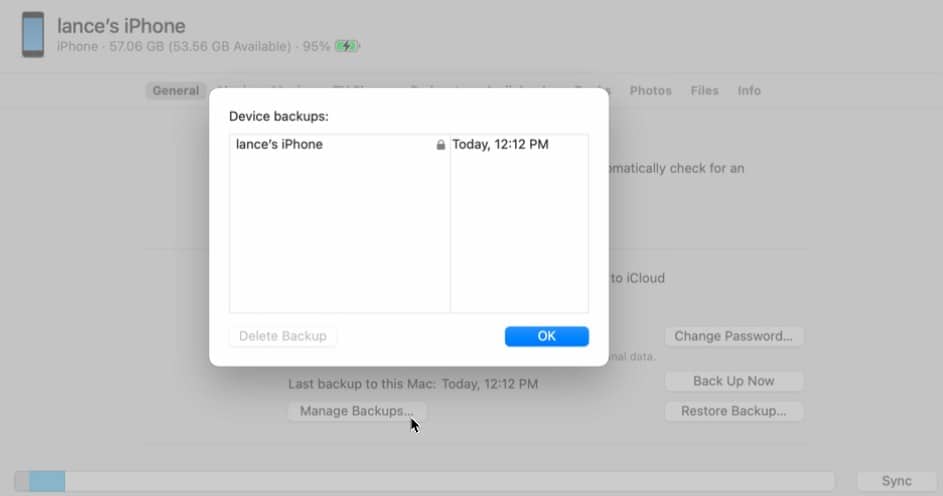Click the Change Password button
Viewport: 943px width, 496px height.
[733, 336]
